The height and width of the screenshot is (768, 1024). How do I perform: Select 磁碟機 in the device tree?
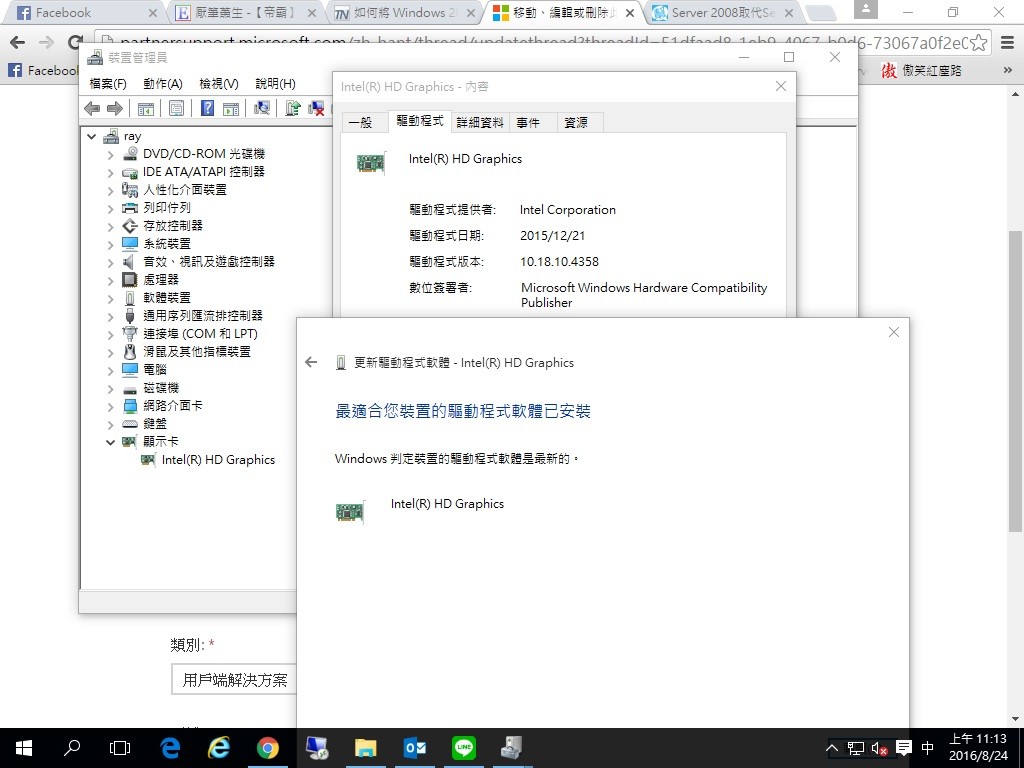pyautogui.click(x=161, y=387)
